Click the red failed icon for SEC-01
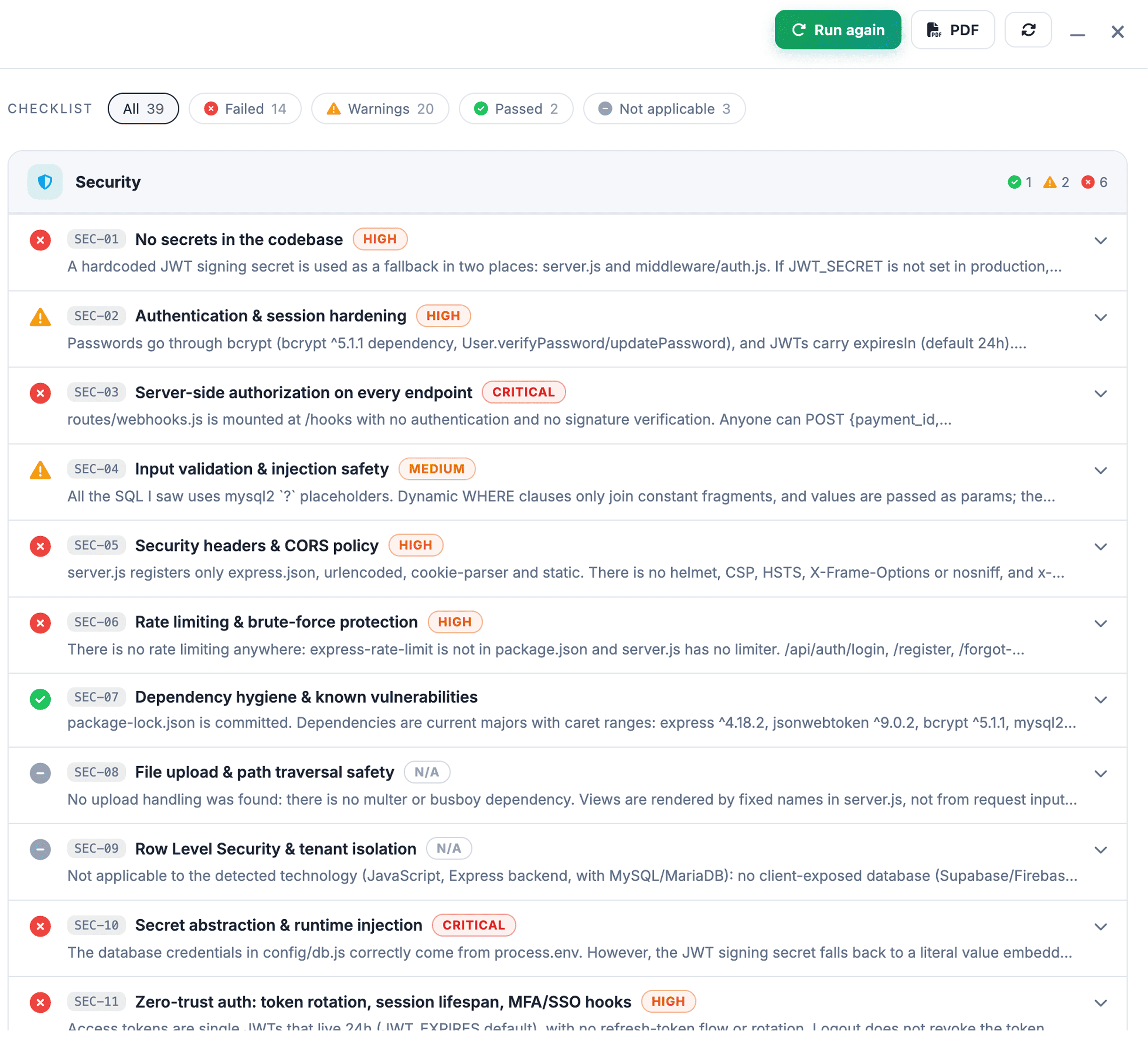Screen dimensions: 1148x1043 tap(40, 240)
